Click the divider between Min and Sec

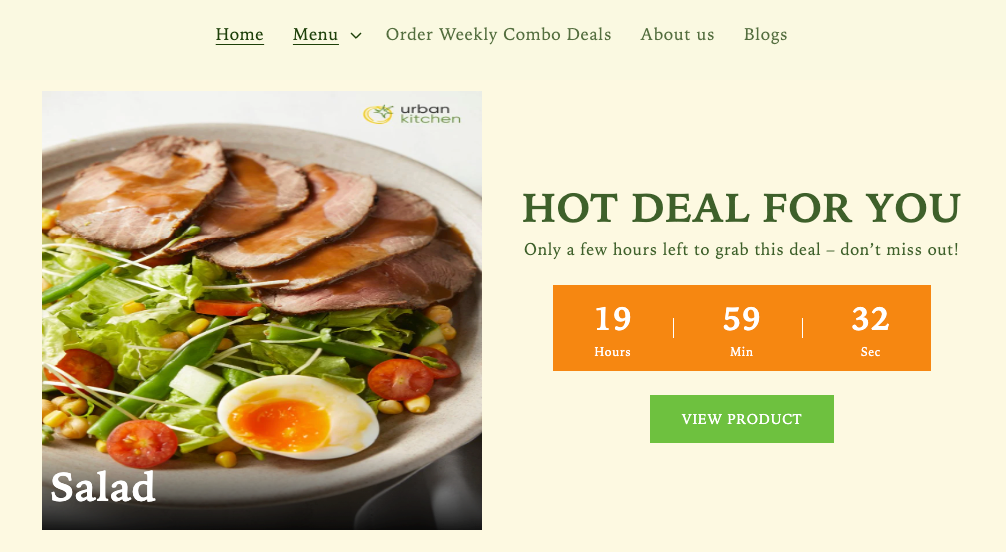click(x=803, y=328)
